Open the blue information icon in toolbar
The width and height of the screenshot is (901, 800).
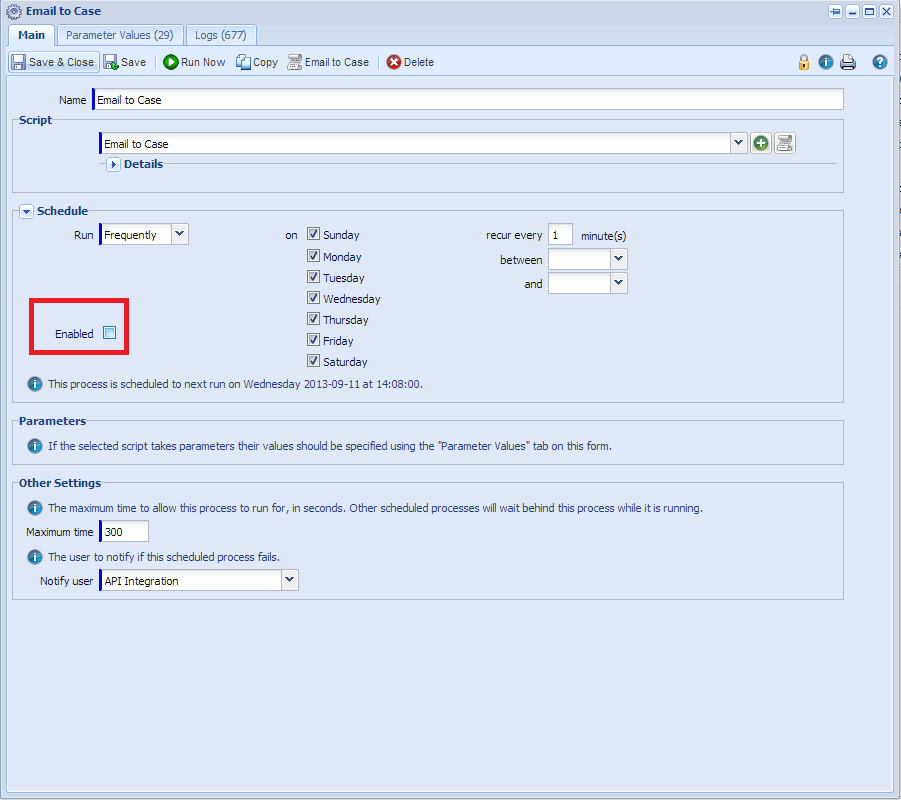click(x=826, y=62)
